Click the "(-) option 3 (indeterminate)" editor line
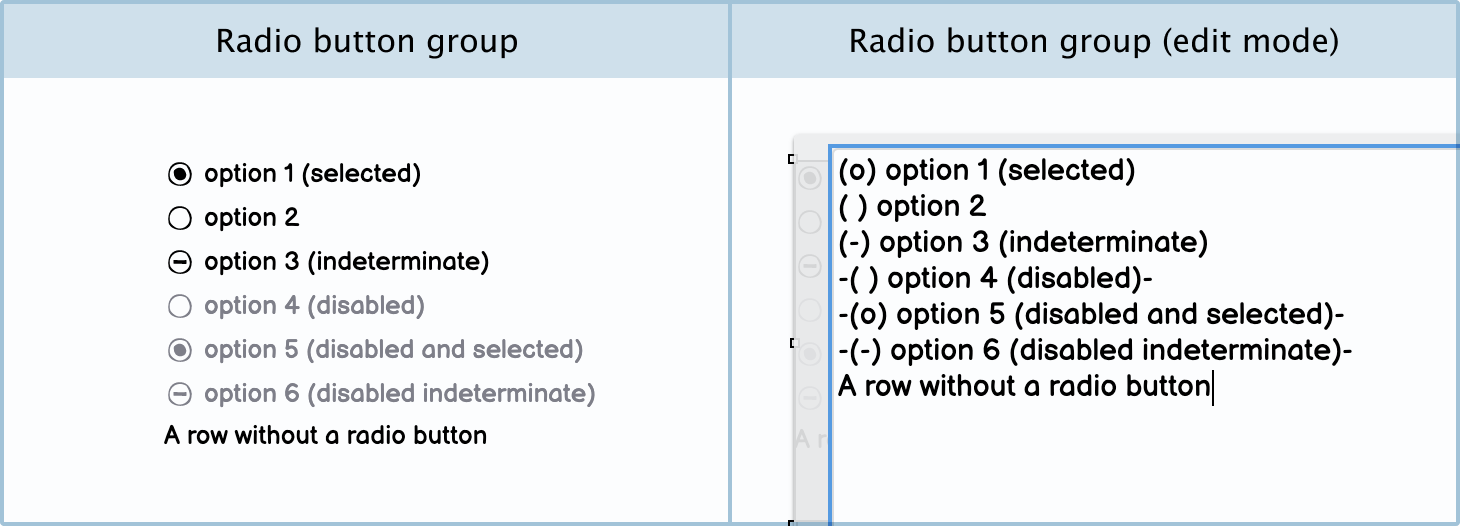 pyautogui.click(x=1022, y=243)
